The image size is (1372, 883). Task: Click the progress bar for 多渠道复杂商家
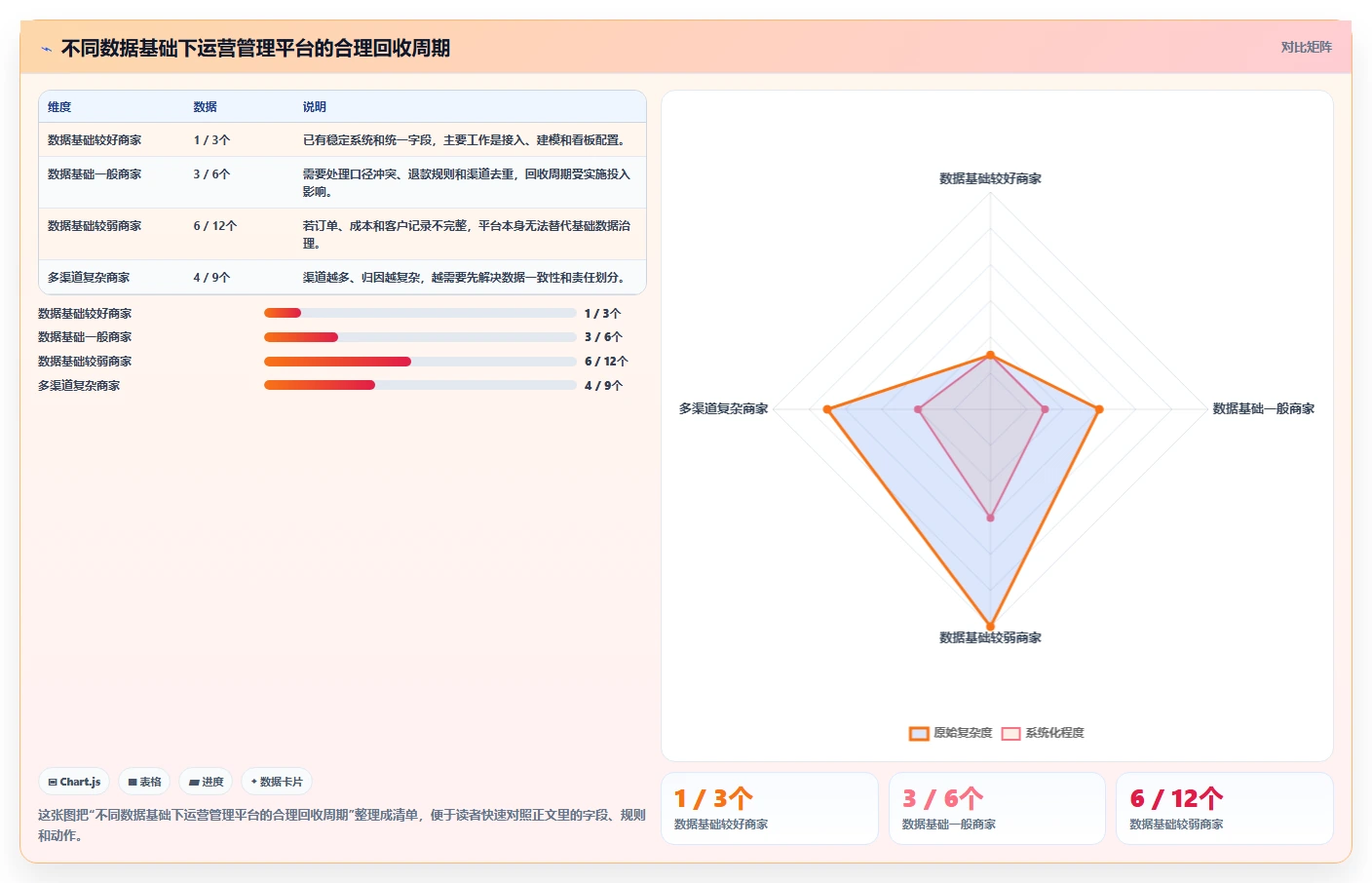coord(420,385)
